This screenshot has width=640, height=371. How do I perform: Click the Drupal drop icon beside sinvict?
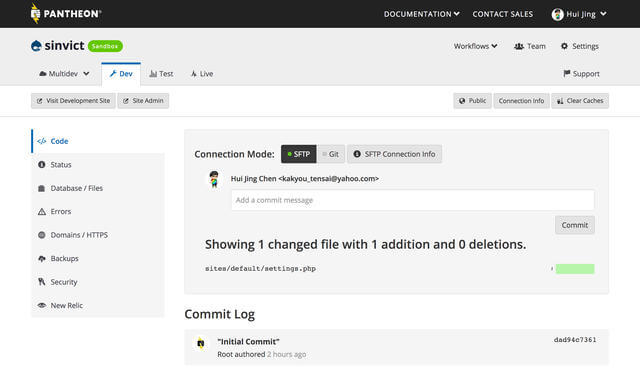(36, 46)
